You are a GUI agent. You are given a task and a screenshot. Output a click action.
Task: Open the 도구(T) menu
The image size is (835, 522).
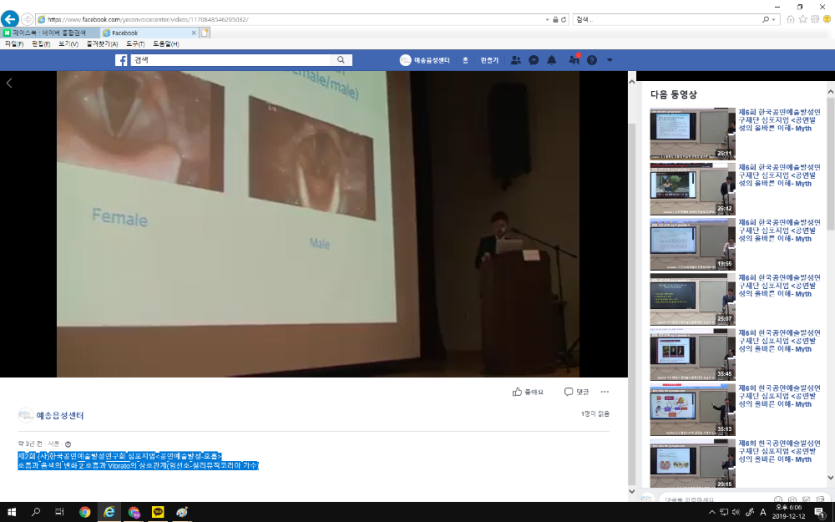point(135,44)
